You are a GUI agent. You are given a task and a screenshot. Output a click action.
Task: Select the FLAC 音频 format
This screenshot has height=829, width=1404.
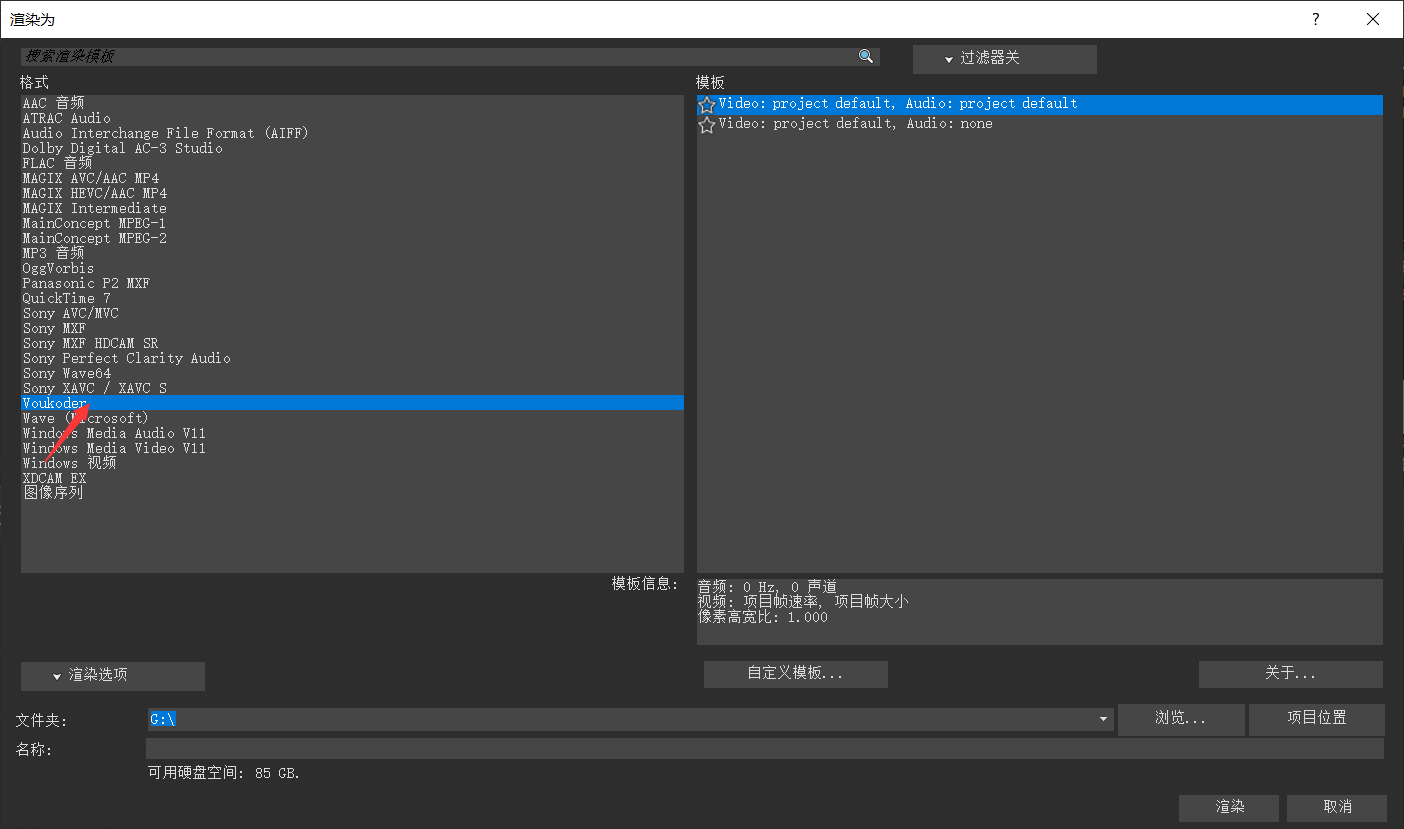[352, 163]
